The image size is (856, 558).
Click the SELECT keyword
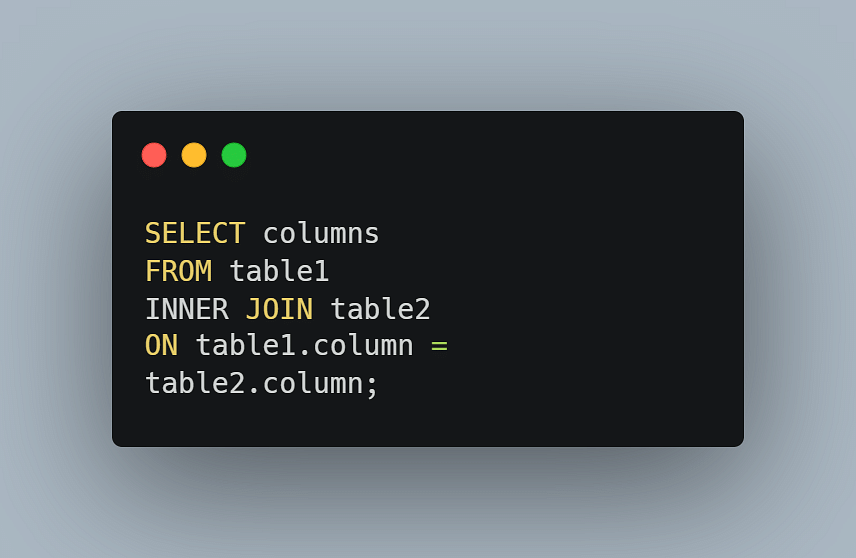pyautogui.click(x=195, y=234)
